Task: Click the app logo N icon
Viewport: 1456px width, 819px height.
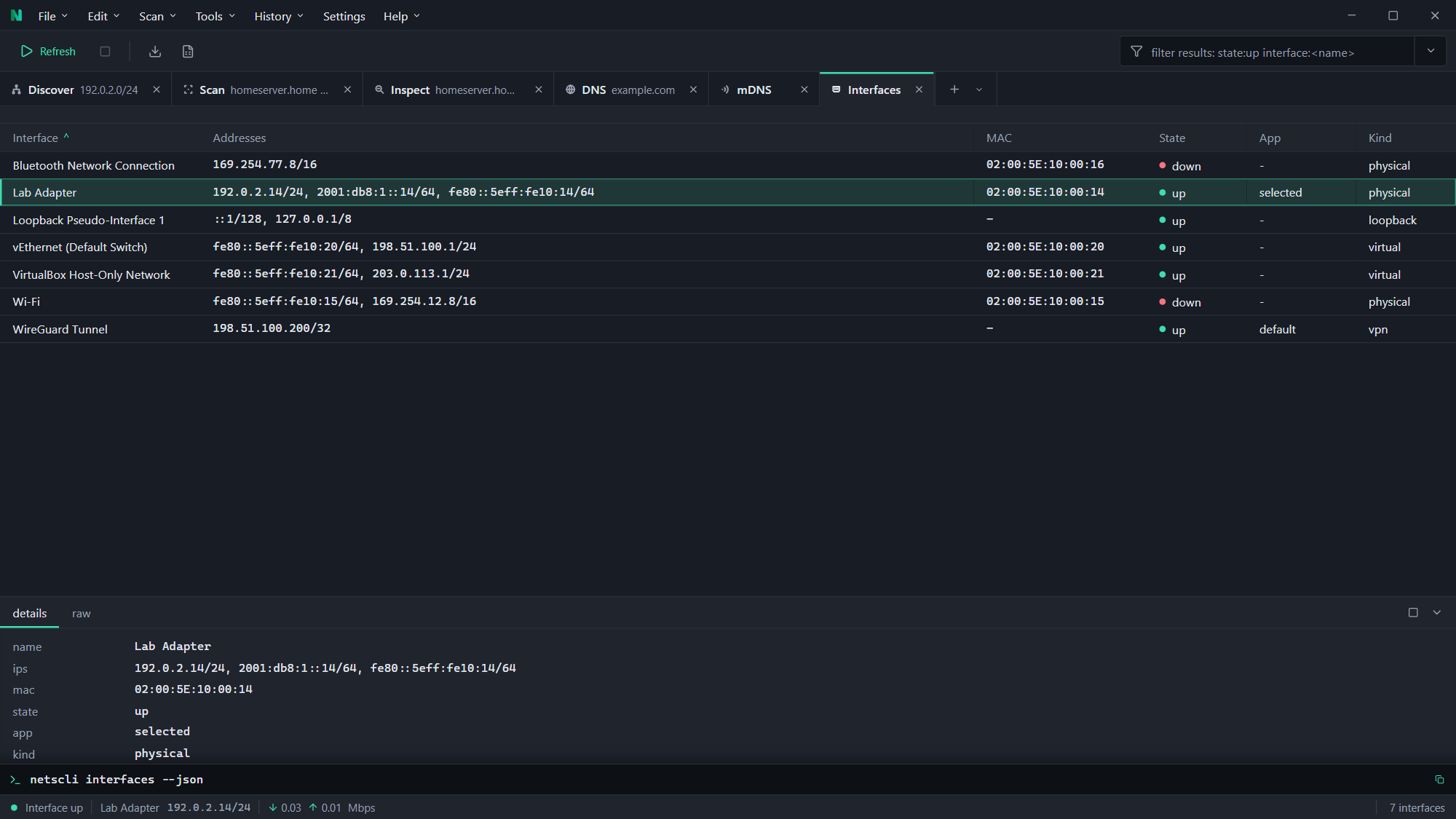Action: tap(16, 15)
